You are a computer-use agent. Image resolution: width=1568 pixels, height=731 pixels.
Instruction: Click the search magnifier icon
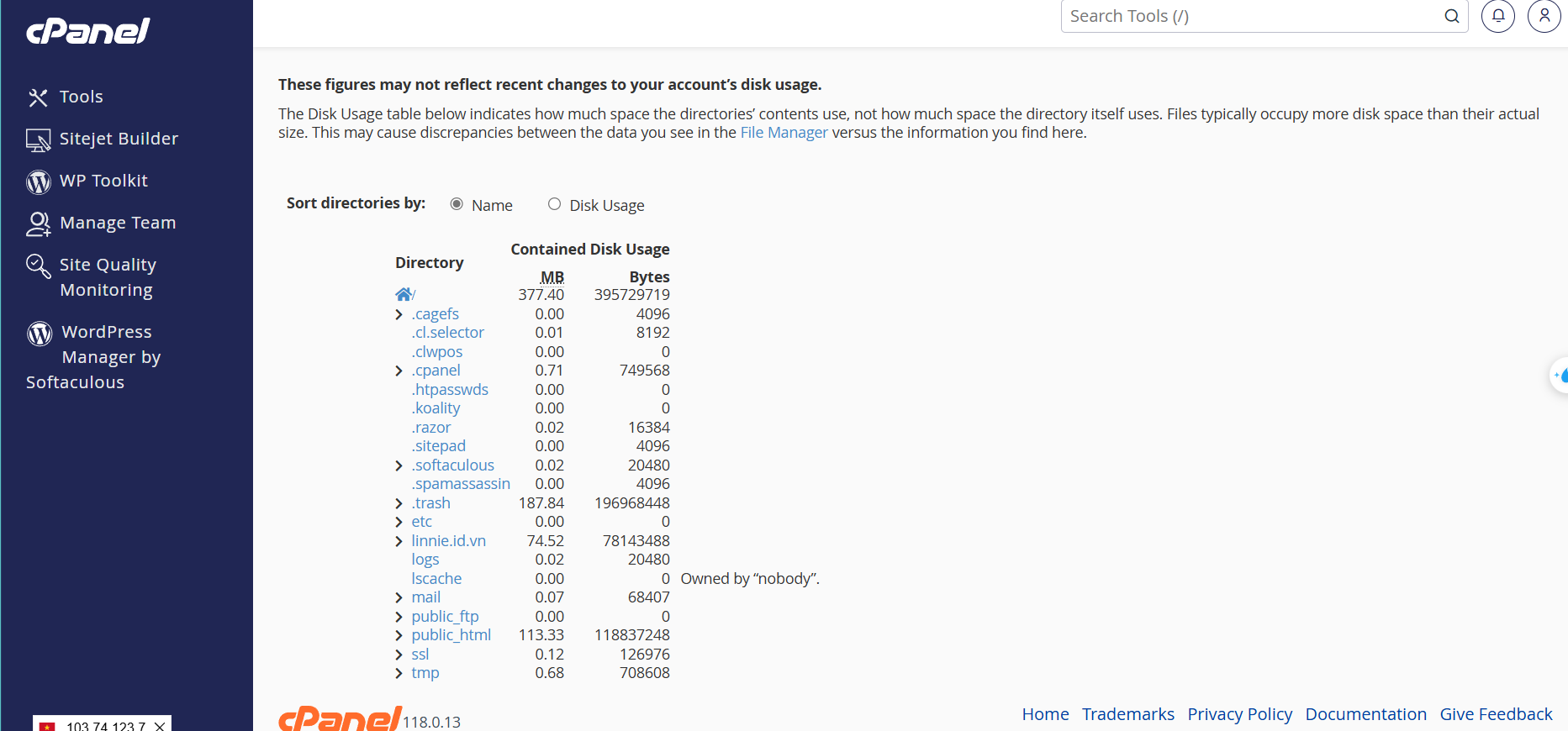tap(1451, 16)
